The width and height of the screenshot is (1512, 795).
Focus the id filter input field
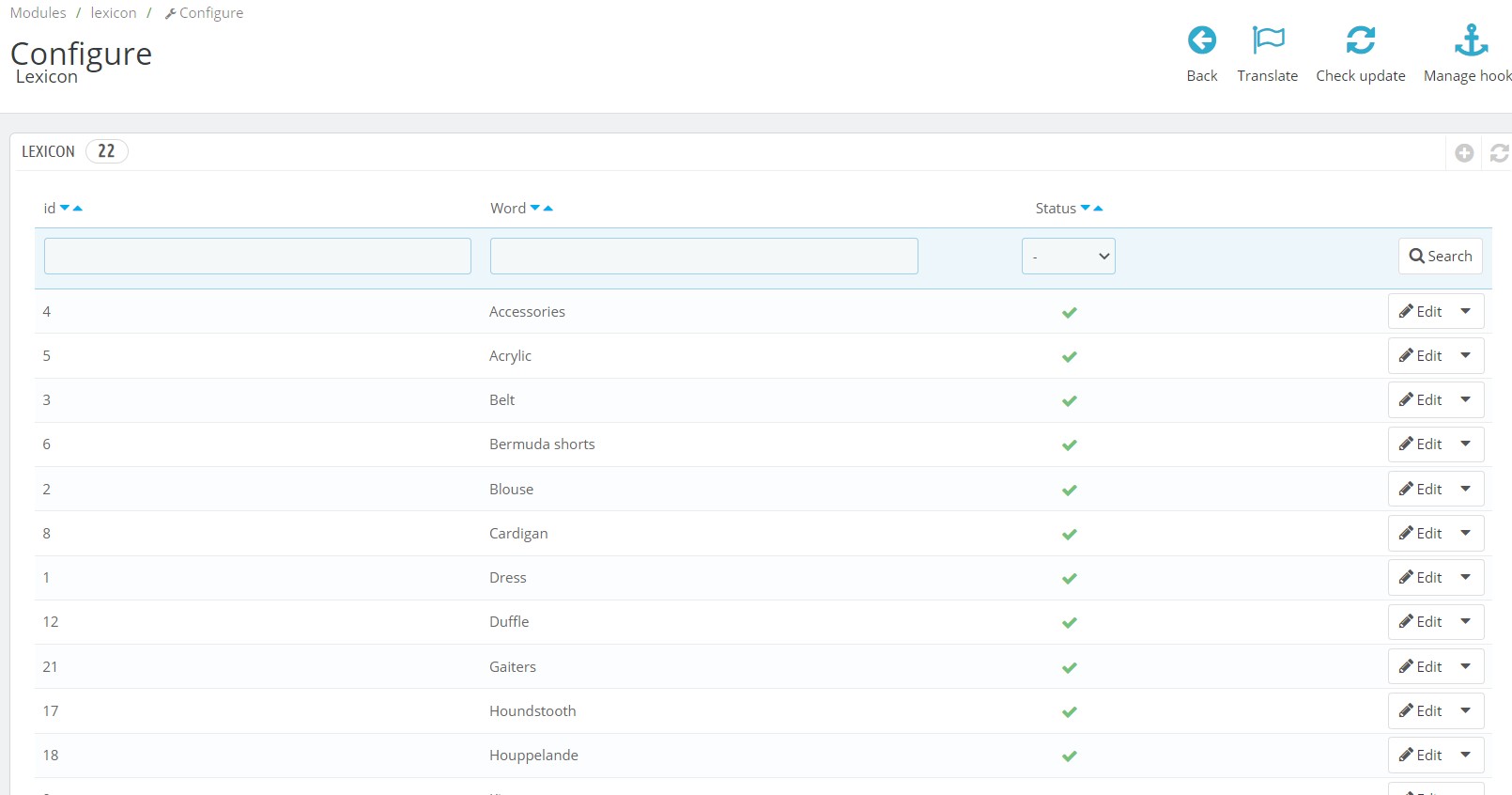(x=257, y=256)
